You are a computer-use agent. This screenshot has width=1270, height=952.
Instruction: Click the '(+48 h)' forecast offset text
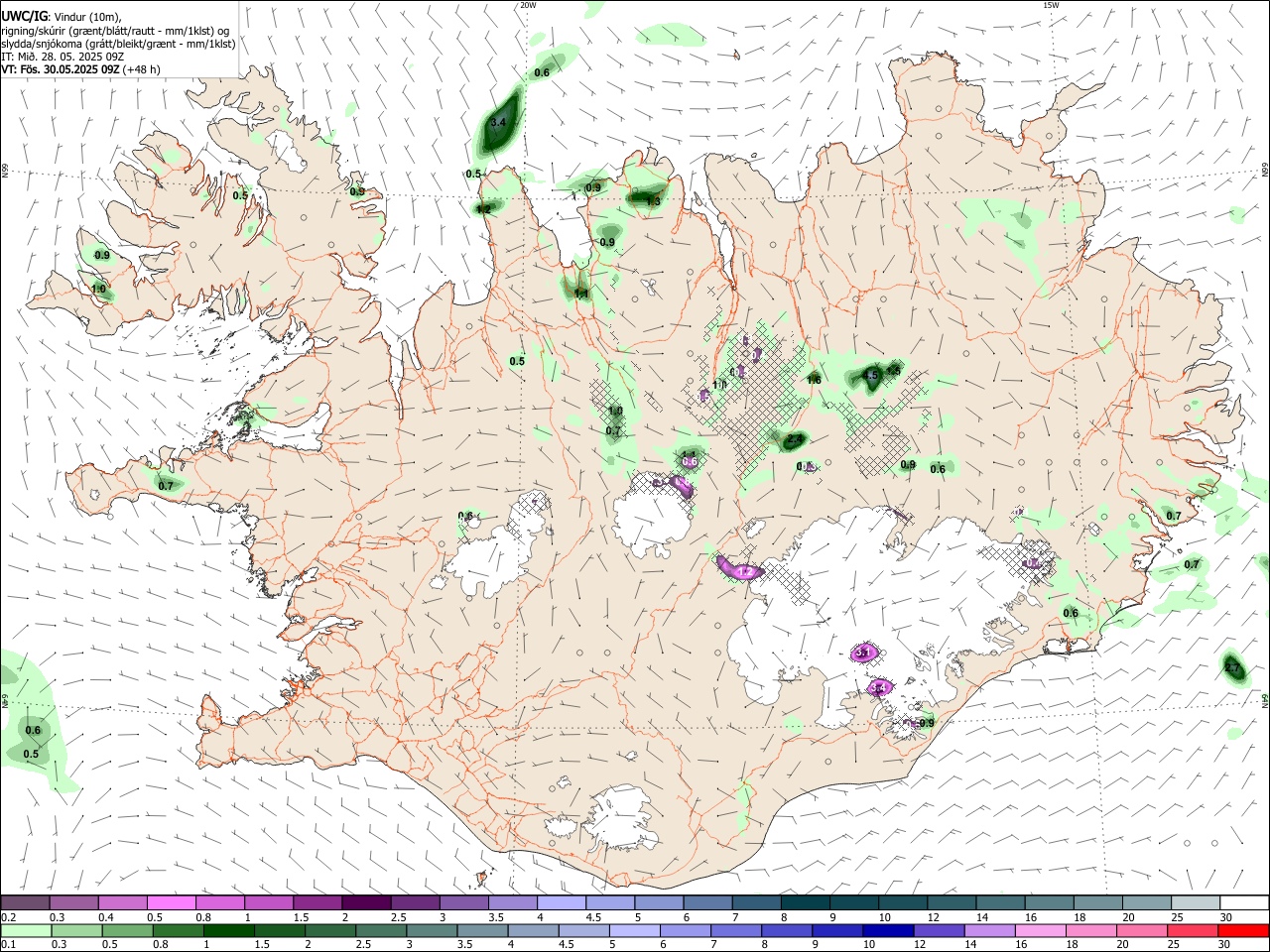pos(142,70)
